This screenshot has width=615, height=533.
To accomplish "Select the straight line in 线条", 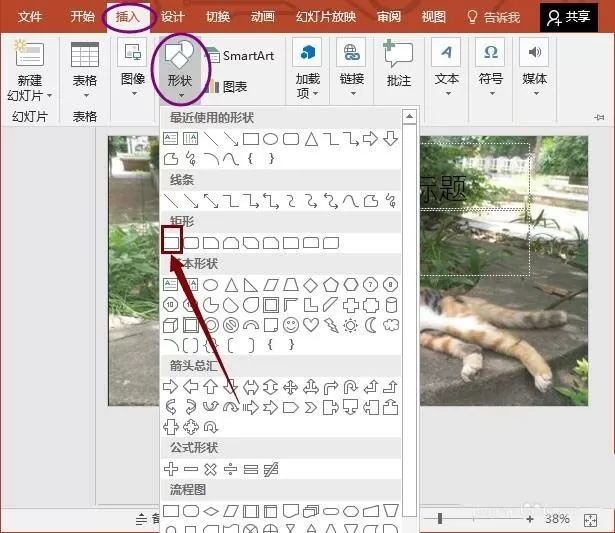I will [x=171, y=201].
